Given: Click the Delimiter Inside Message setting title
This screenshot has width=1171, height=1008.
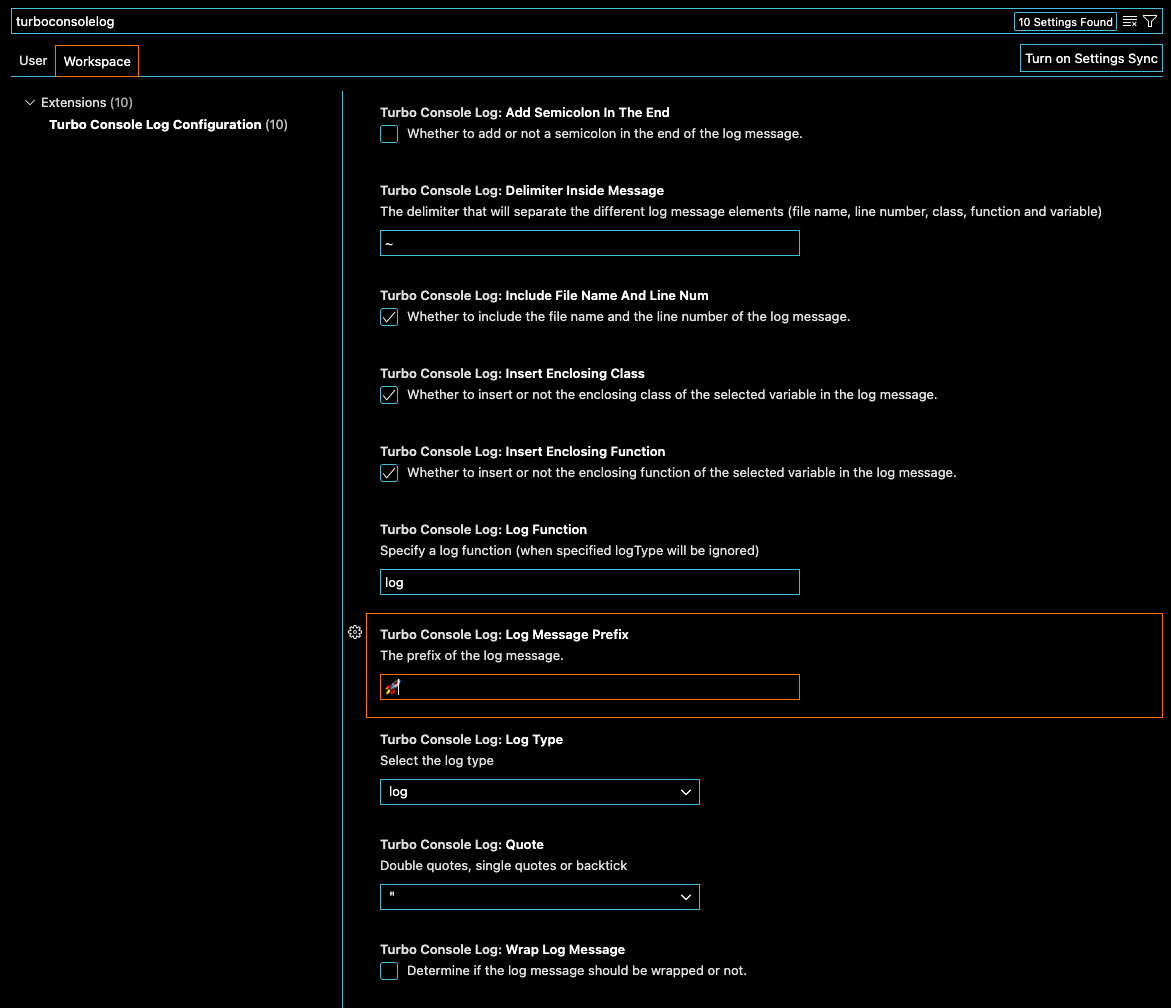Looking at the screenshot, I should (522, 190).
